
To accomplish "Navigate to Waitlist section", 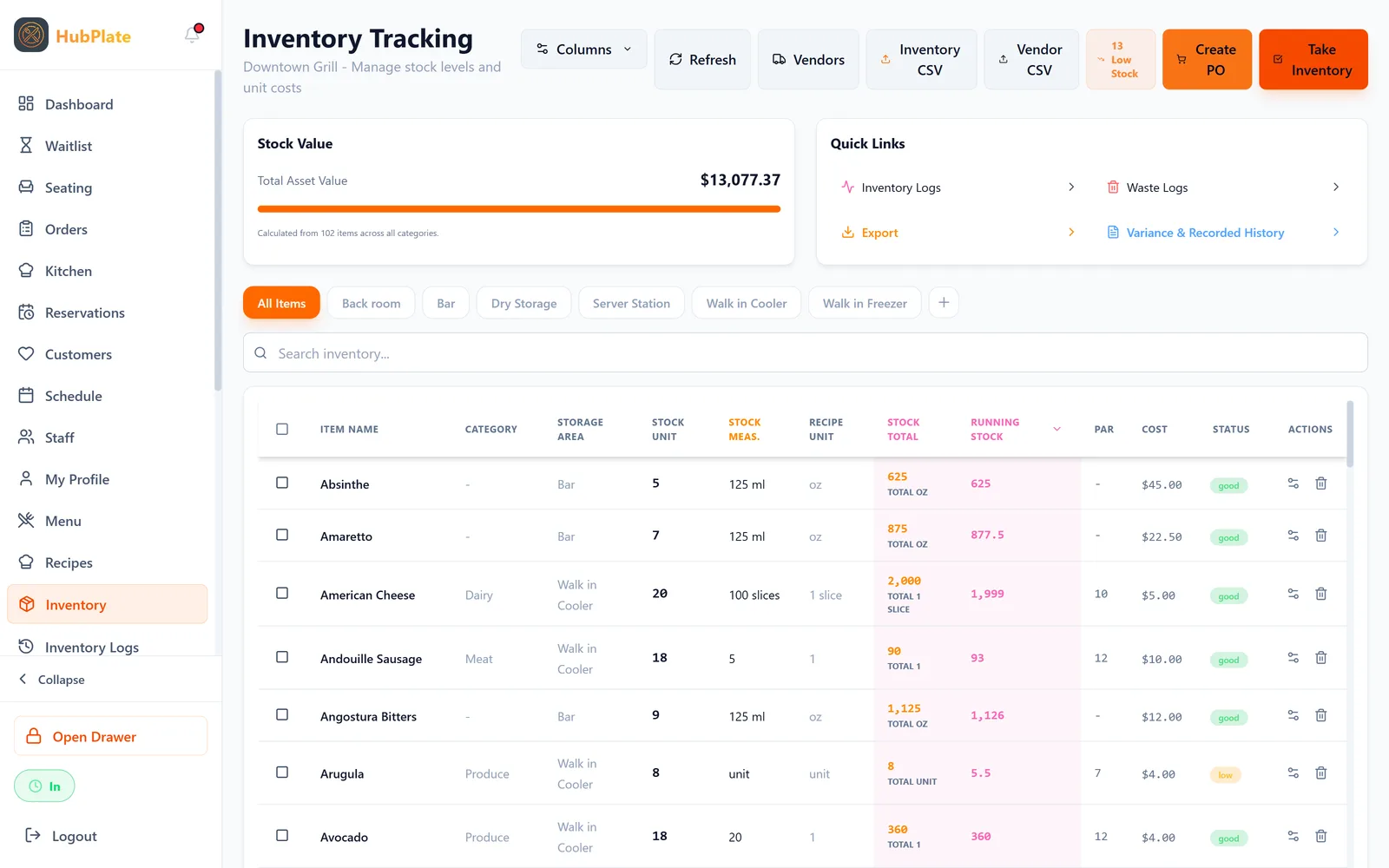I will point(107,146).
